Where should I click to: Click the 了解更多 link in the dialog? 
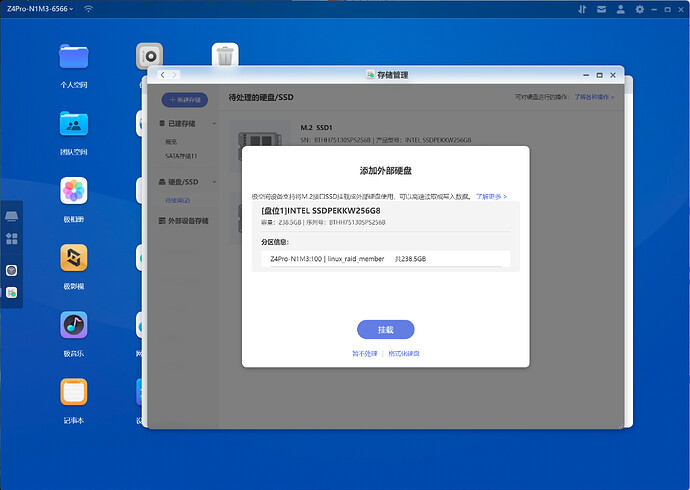(x=491, y=196)
